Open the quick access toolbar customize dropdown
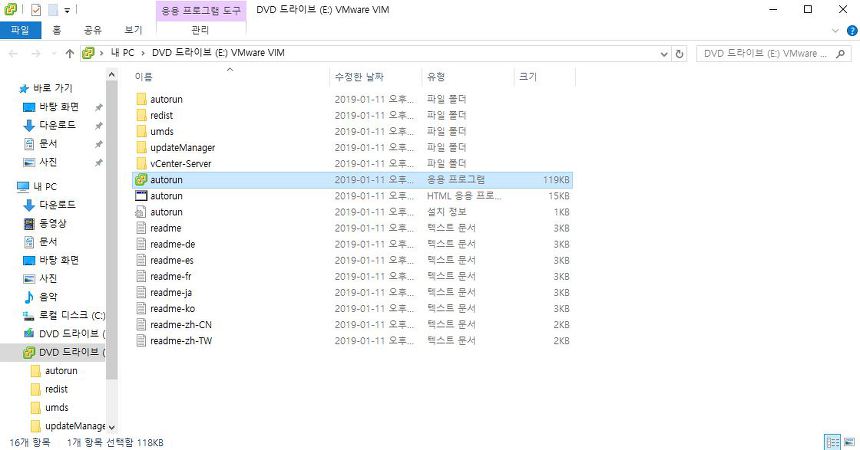The height and width of the screenshot is (450, 860). [67, 10]
